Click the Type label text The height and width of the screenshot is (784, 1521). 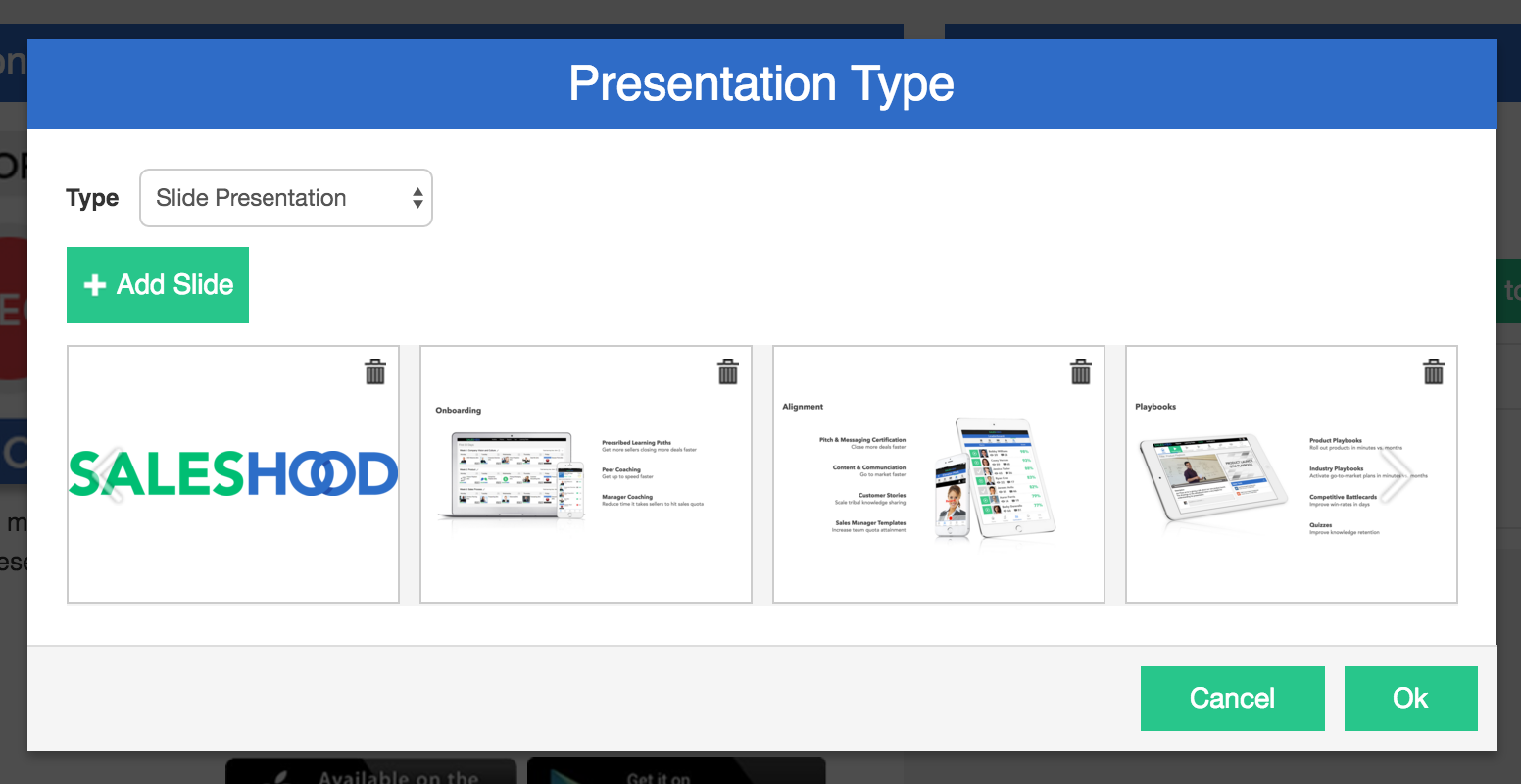(x=92, y=198)
